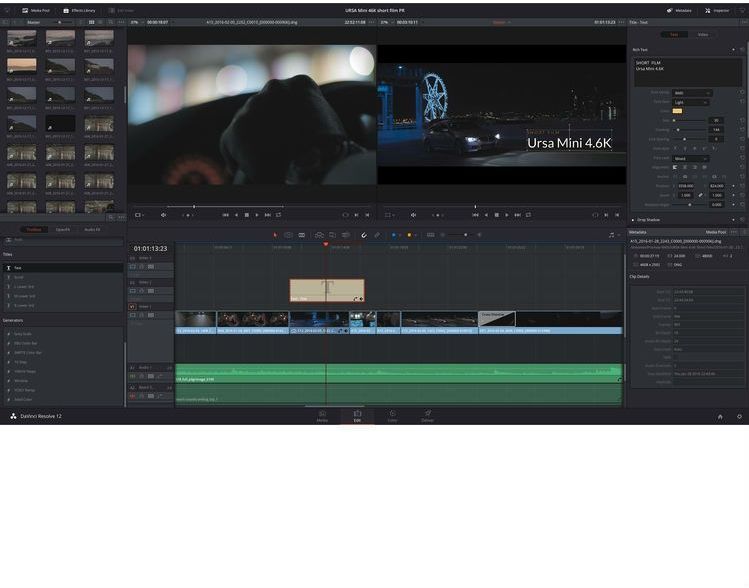Click the replace clip icon in toolbar

tap(346, 235)
